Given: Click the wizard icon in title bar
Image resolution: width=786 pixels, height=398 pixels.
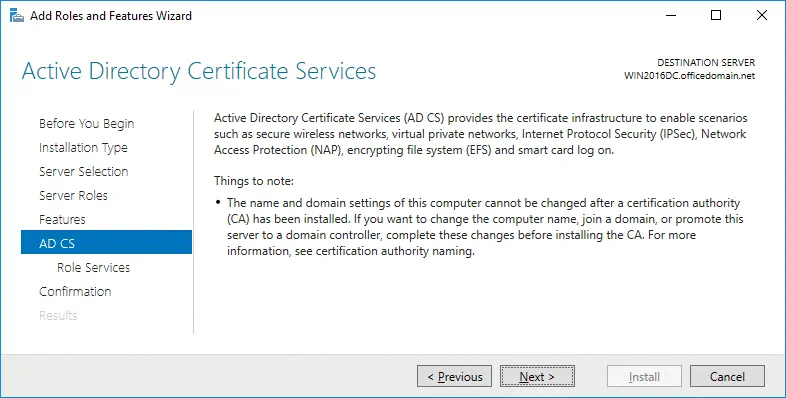Looking at the screenshot, I should point(17,16).
